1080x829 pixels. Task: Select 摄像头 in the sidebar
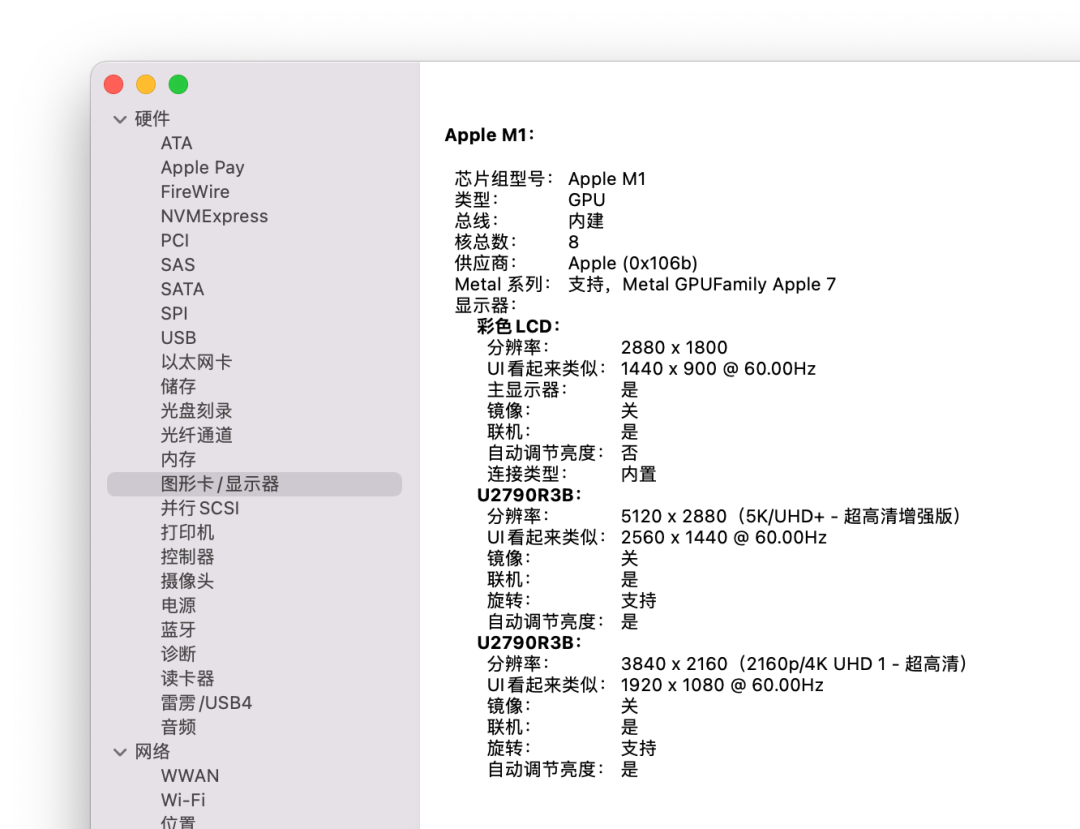click(x=187, y=581)
